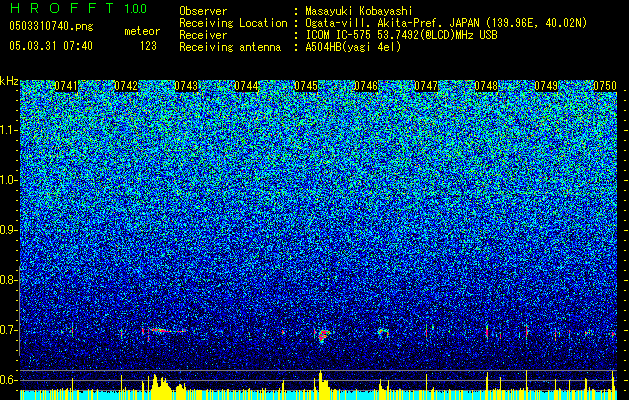The image size is (629, 400).
Task: Select the filename 0503310740.png
Action: click(51, 26)
